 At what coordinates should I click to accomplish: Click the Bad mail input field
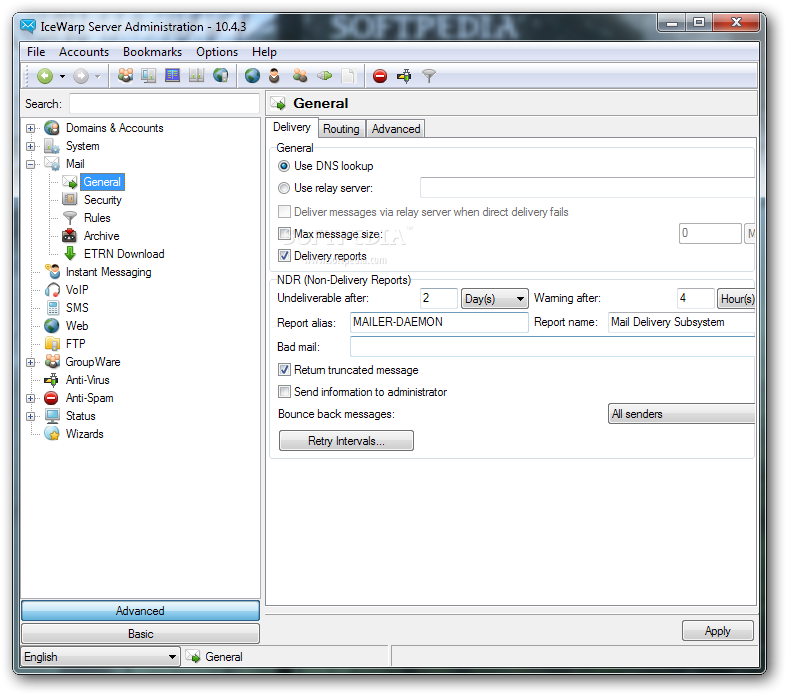(552, 347)
